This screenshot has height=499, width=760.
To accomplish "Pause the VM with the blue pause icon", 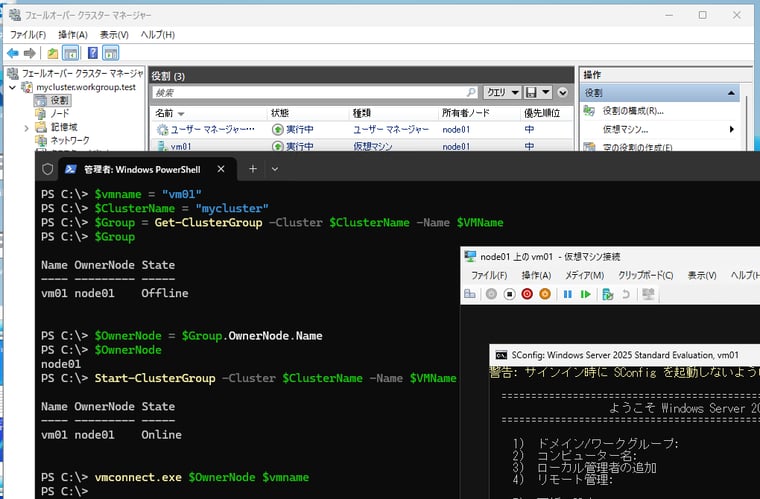I will (568, 294).
